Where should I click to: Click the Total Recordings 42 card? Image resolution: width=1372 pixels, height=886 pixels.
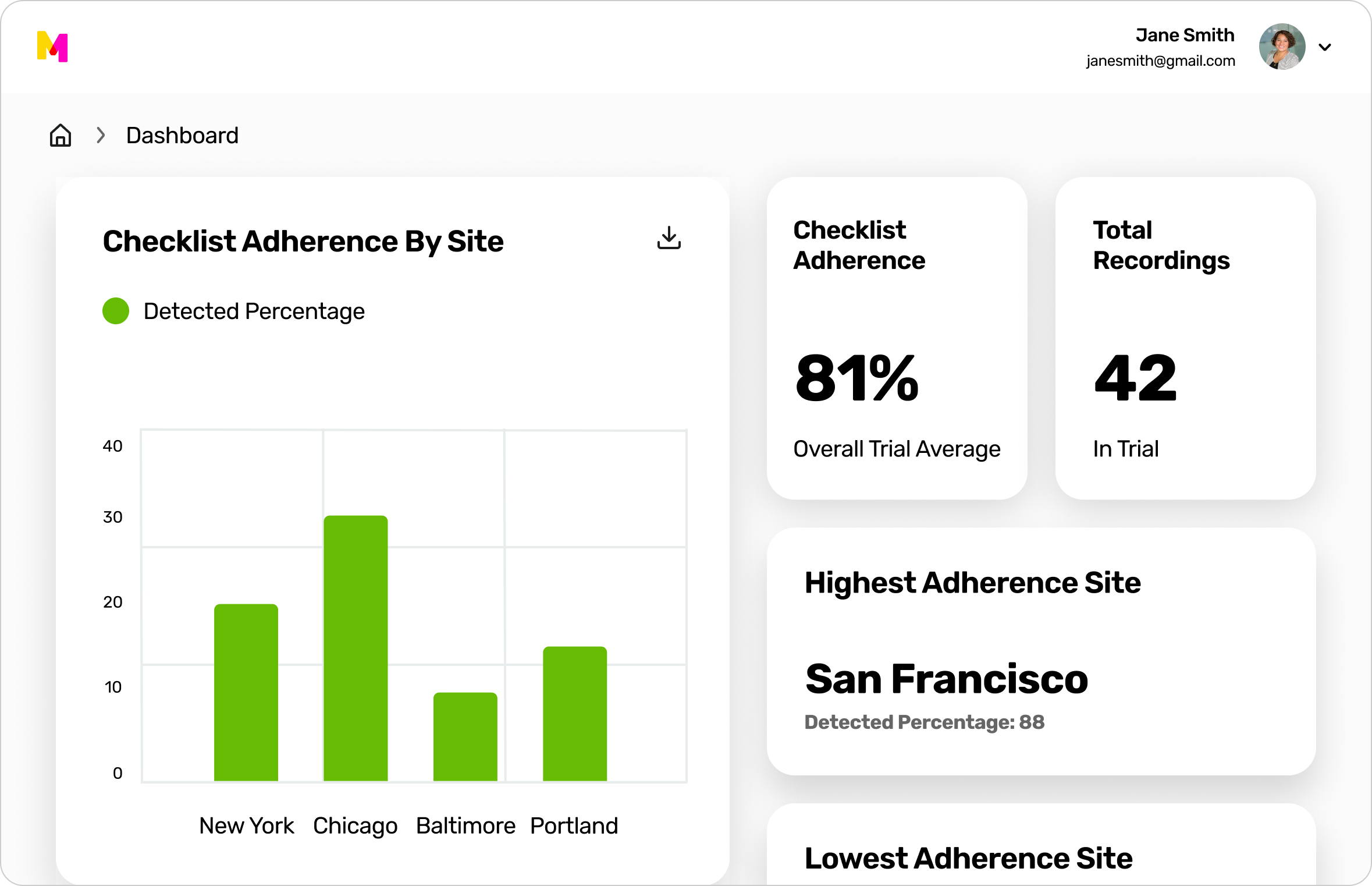(1185, 338)
